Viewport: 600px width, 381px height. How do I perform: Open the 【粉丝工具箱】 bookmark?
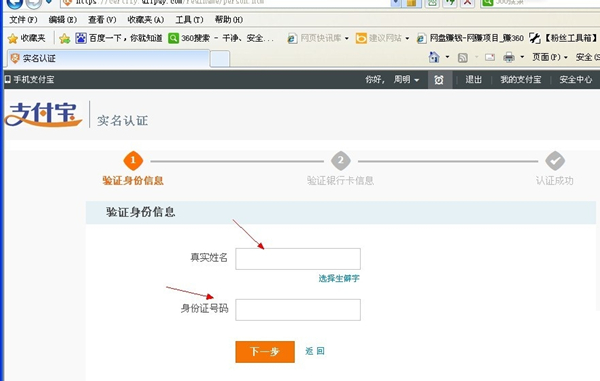(564, 38)
